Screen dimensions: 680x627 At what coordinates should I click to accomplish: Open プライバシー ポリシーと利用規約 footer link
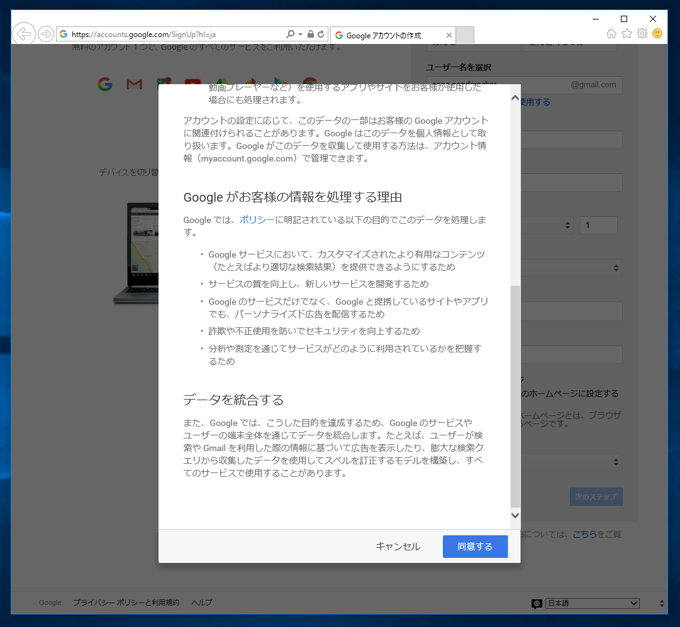click(x=126, y=602)
